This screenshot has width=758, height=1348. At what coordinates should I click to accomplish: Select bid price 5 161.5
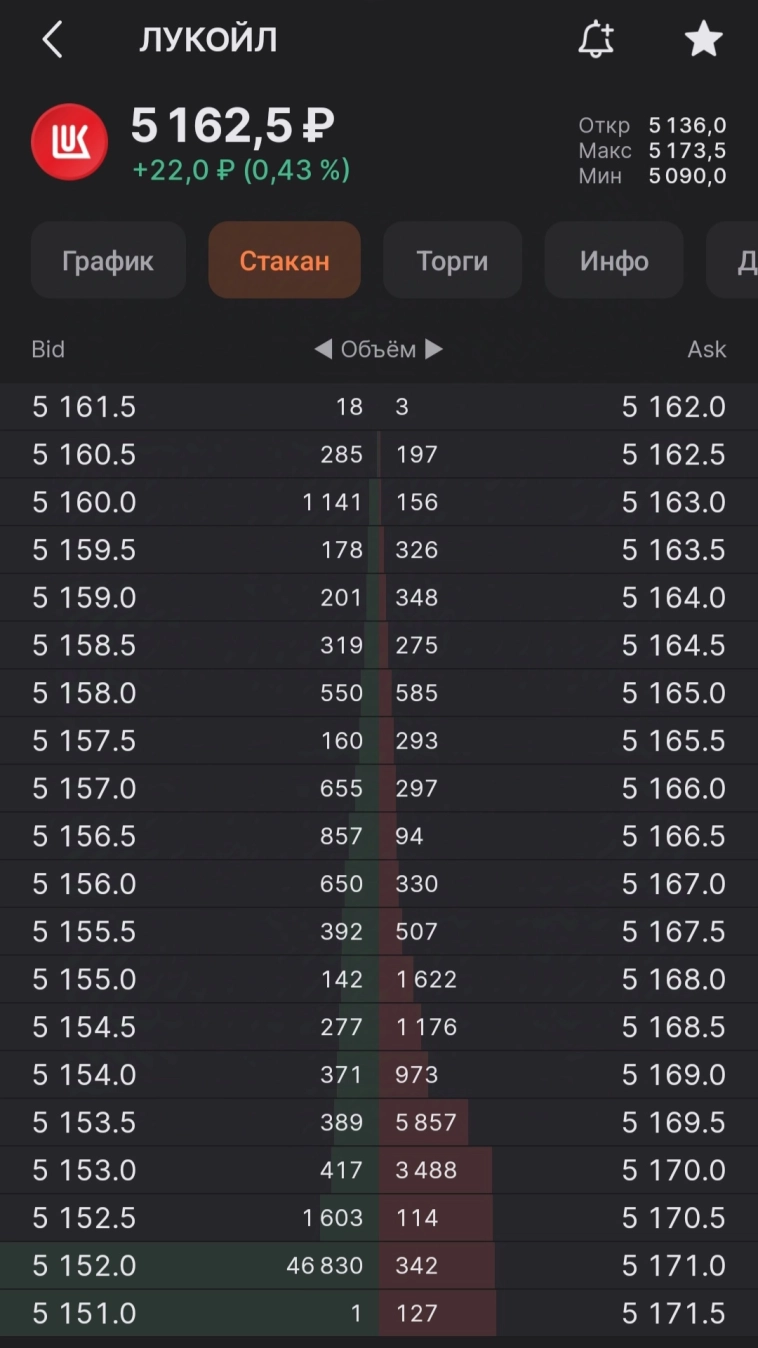(x=84, y=407)
